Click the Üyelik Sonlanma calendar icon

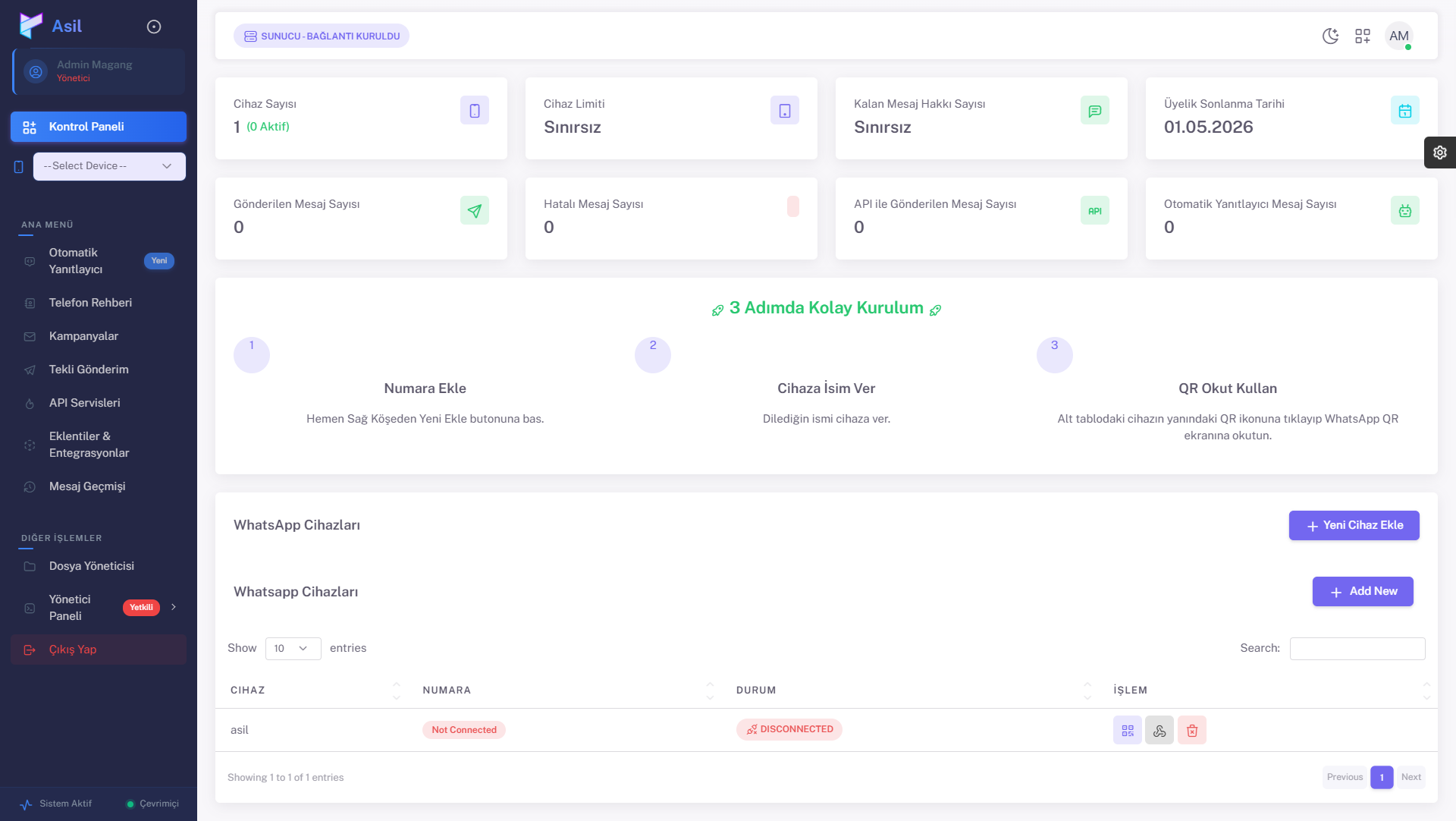1405,111
